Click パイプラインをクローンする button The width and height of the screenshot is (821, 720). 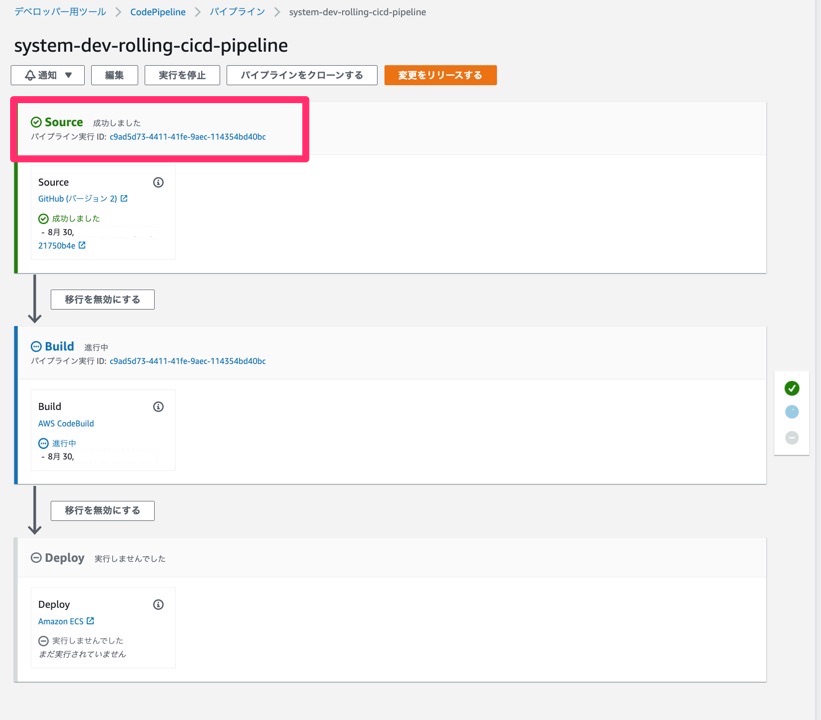[301, 75]
